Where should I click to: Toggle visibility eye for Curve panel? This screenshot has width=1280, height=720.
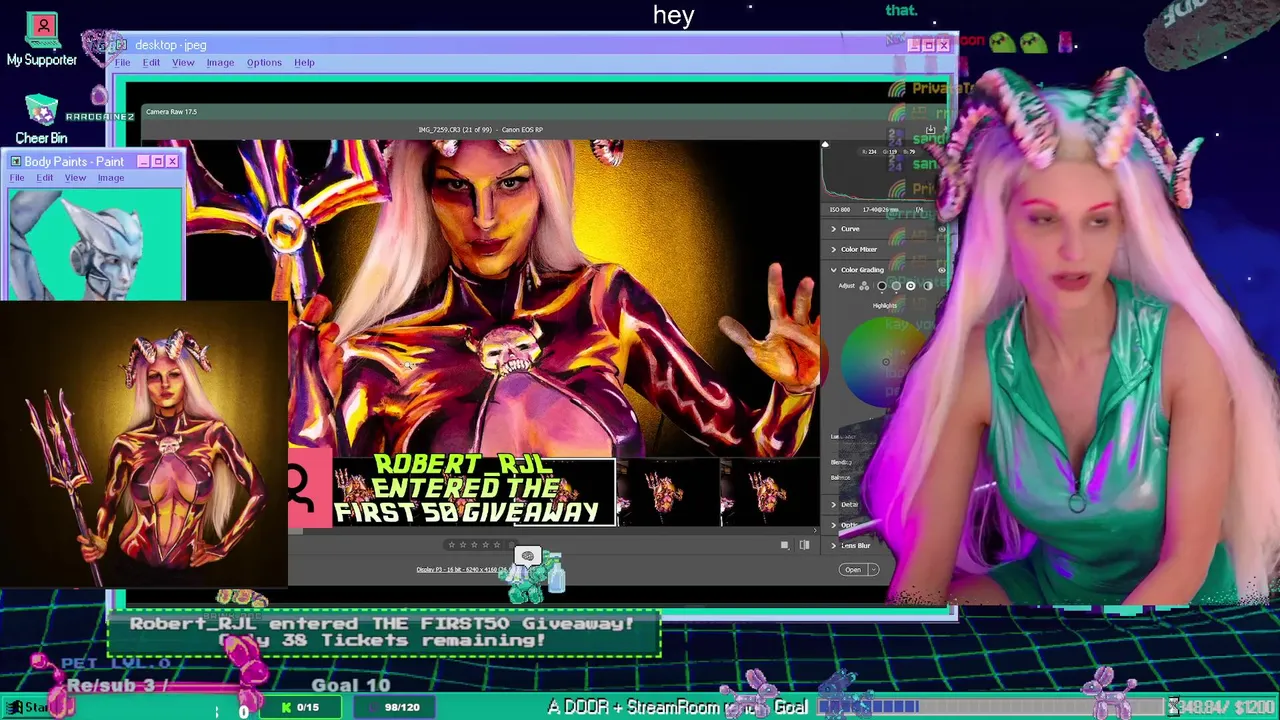click(941, 229)
